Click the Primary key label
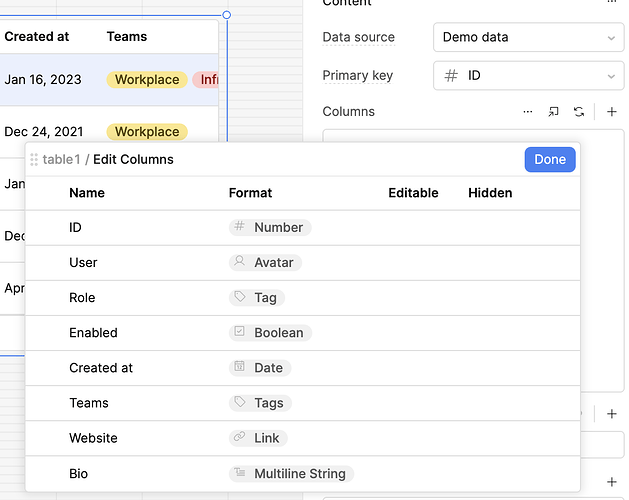629x500 pixels. tap(357, 75)
